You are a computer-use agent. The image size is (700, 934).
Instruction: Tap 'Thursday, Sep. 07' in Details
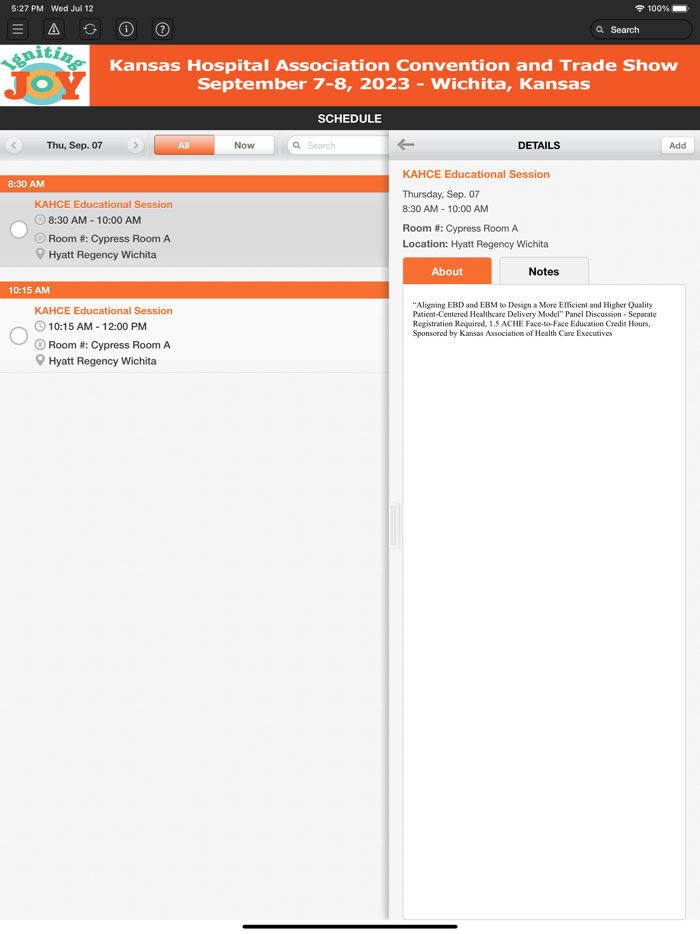click(x=441, y=194)
